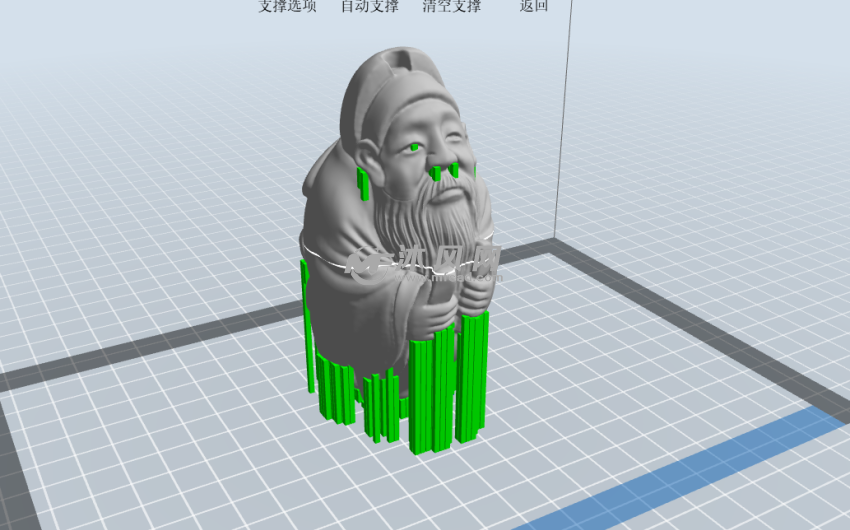Select the green support under the eye

414,149
